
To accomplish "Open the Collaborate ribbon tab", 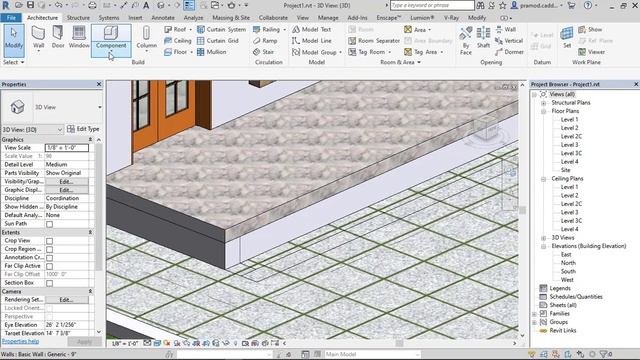I will point(273,18).
